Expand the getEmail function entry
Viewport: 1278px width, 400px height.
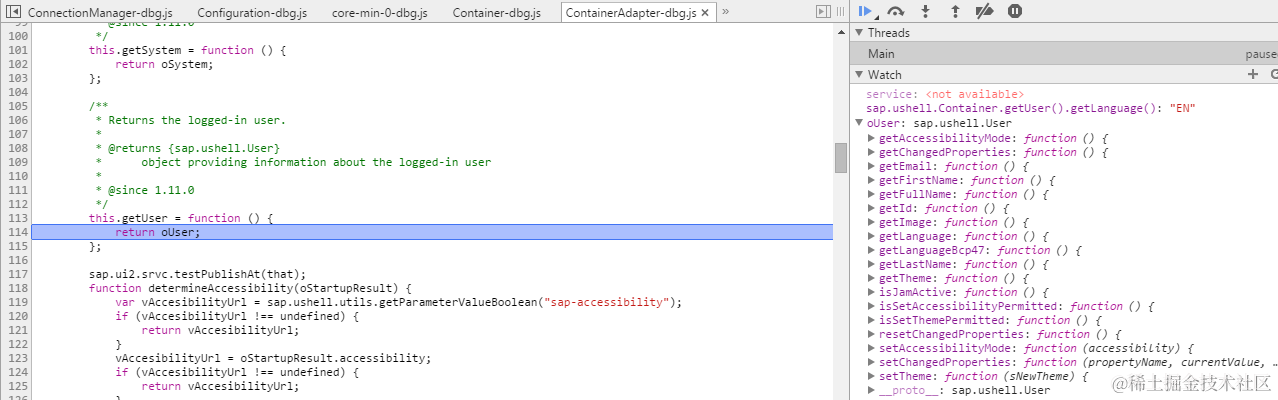pyautogui.click(x=872, y=166)
